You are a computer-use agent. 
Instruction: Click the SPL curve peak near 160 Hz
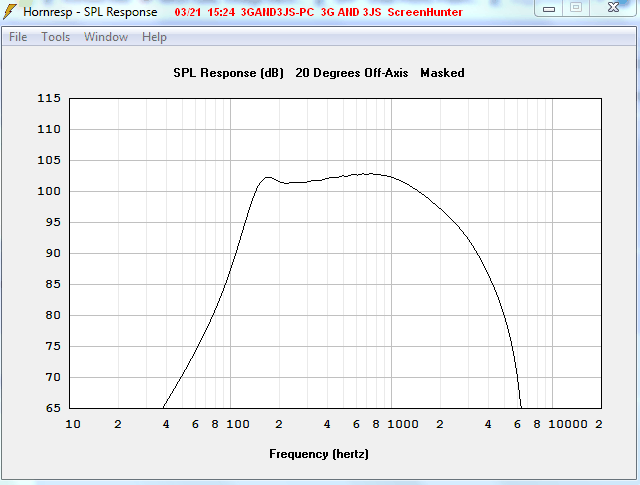(267, 178)
